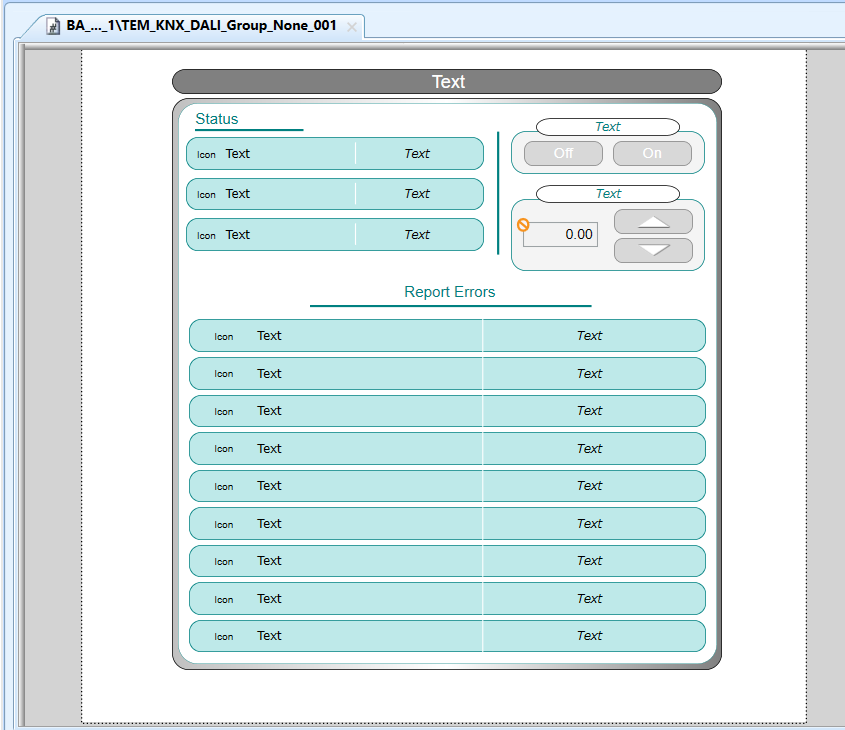This screenshot has height=730, width=845.
Task: Select the TEM_KNX_DALI_Group_None_001 tab
Action: 200,26
